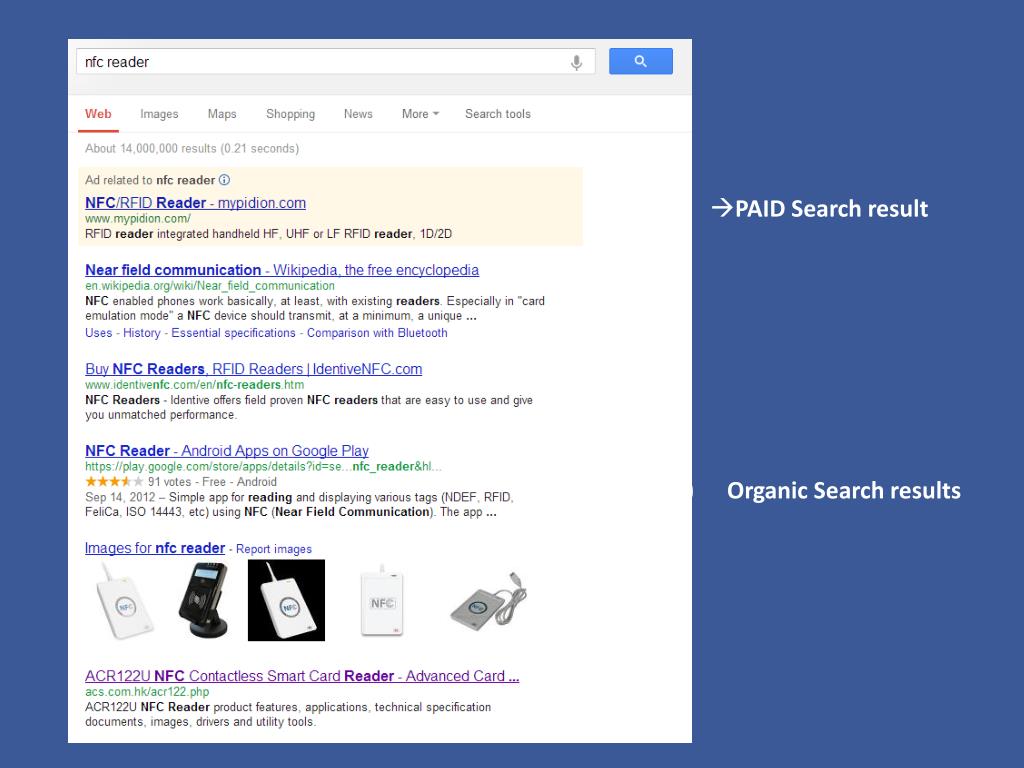Viewport: 1024px width, 768px height.
Task: Open the gray USB cable reader thumbnail
Action: coord(487,601)
